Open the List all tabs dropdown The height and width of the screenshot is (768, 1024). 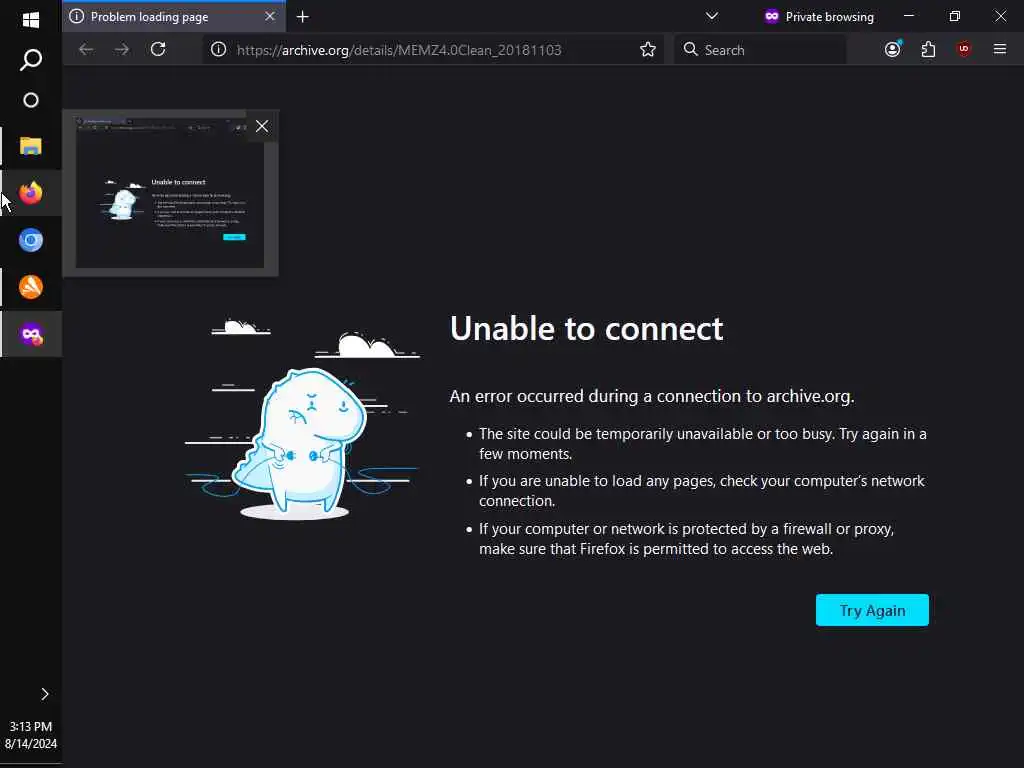(712, 16)
